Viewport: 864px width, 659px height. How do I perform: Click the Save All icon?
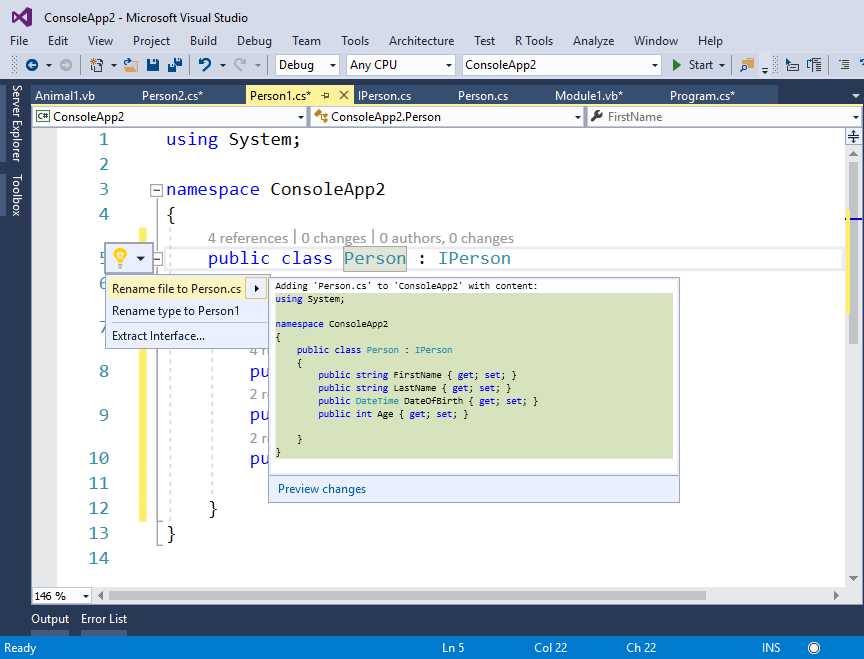pos(175,65)
